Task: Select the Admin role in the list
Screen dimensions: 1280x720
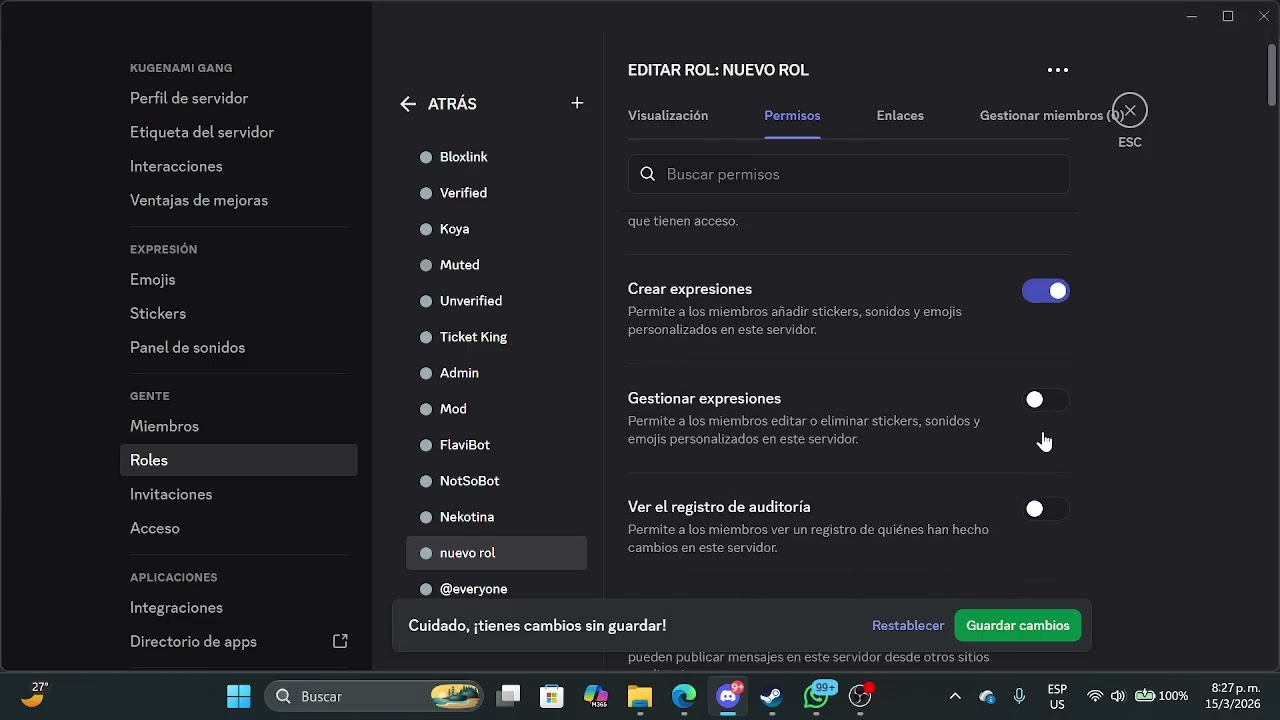Action: [x=496, y=373]
